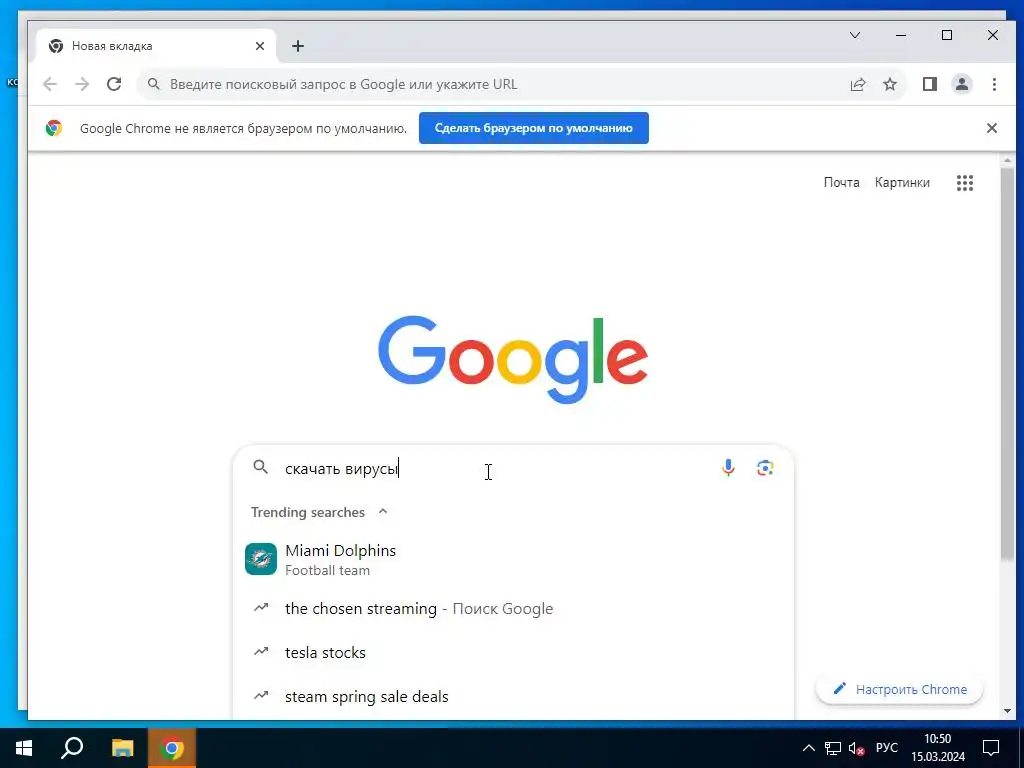Click Chrome icon in taskbar

pyautogui.click(x=172, y=748)
